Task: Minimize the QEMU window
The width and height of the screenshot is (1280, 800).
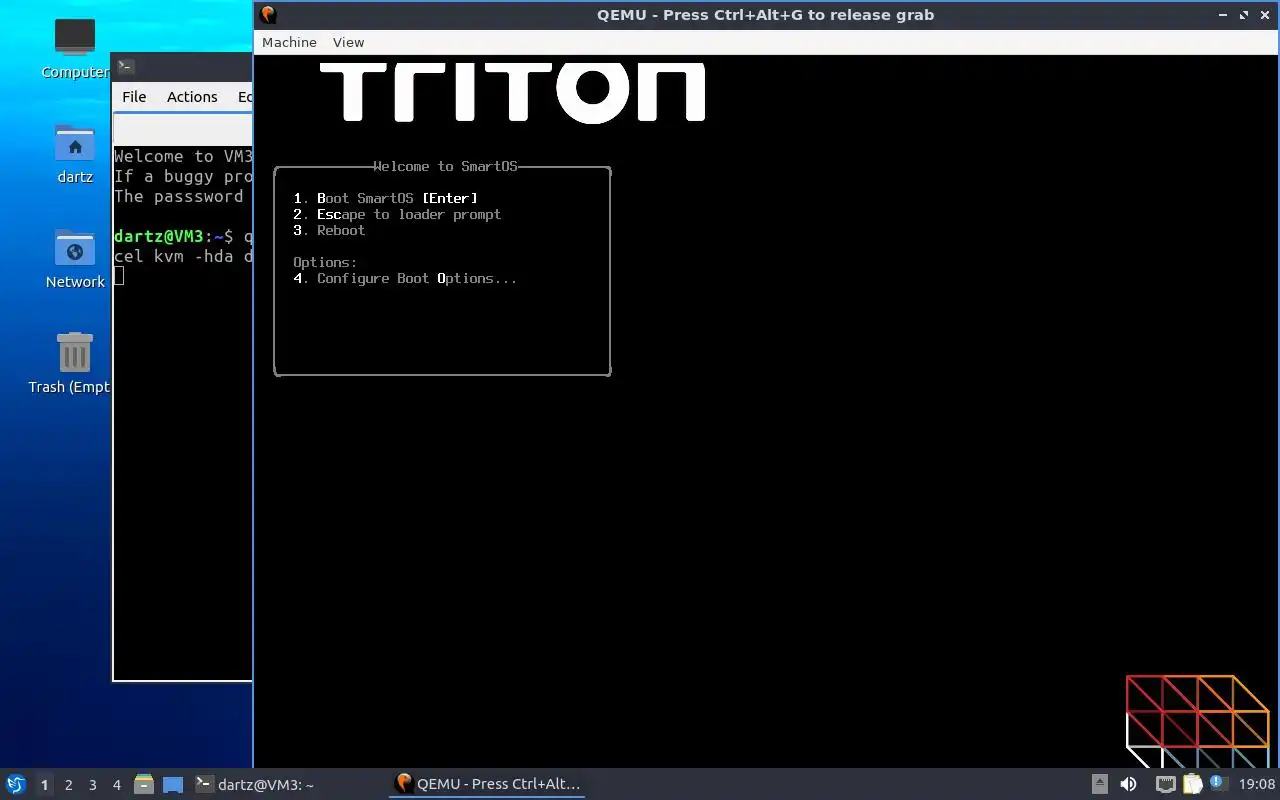Action: [1223, 15]
